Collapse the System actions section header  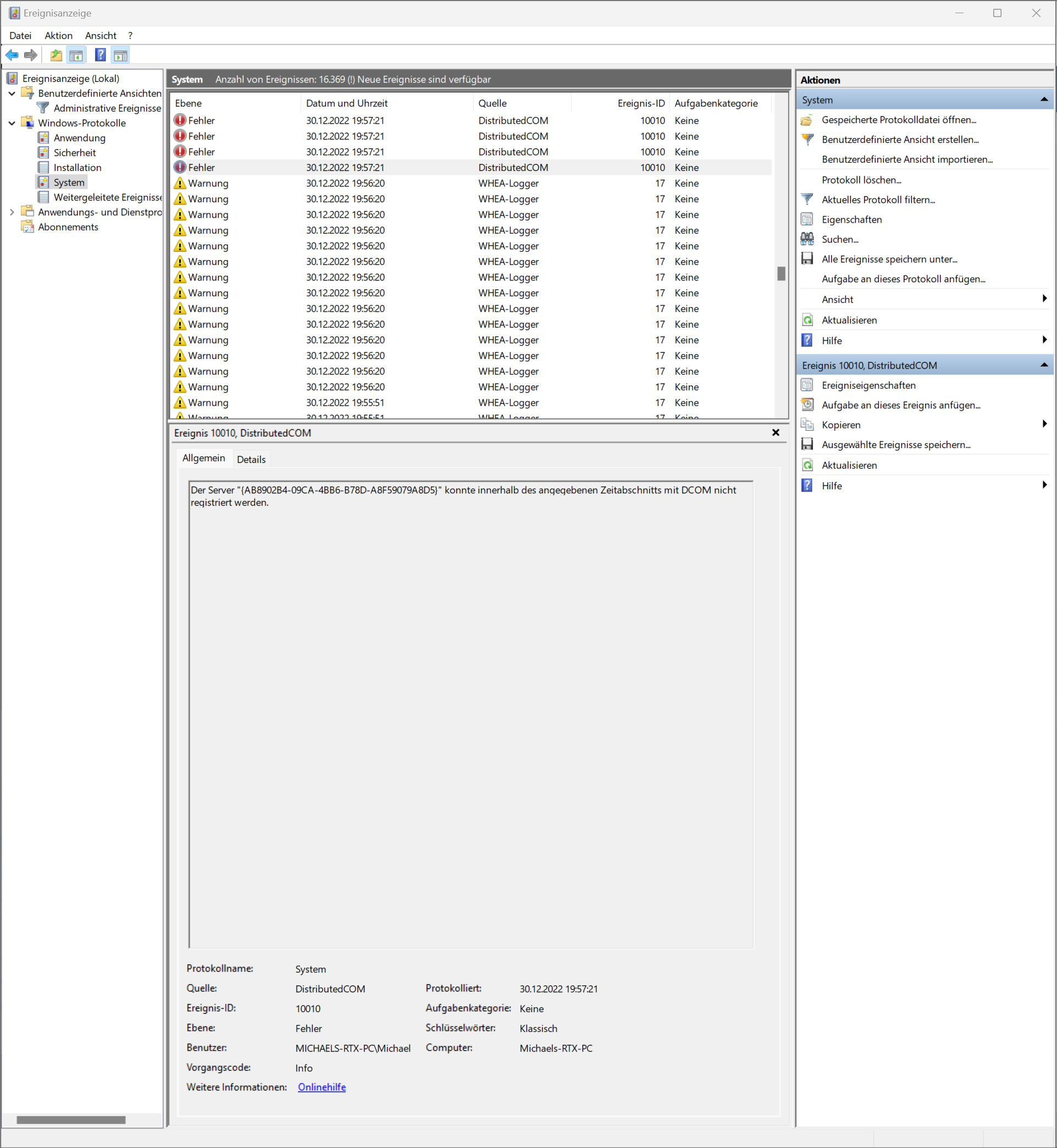coord(1044,100)
